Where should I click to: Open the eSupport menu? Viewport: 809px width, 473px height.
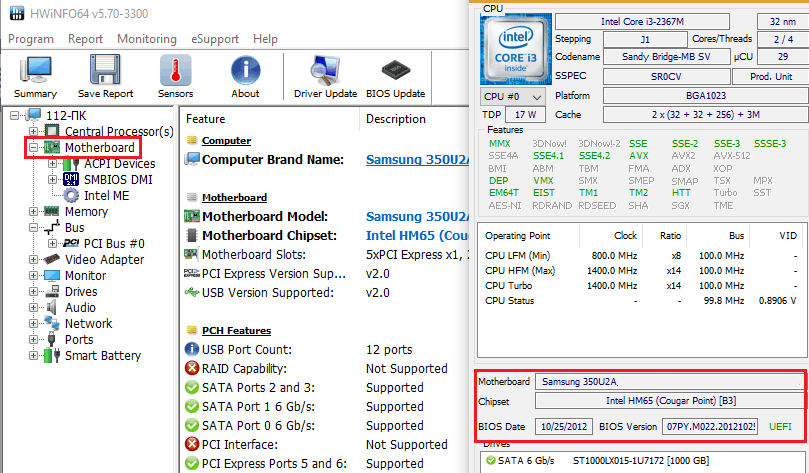[x=215, y=39]
